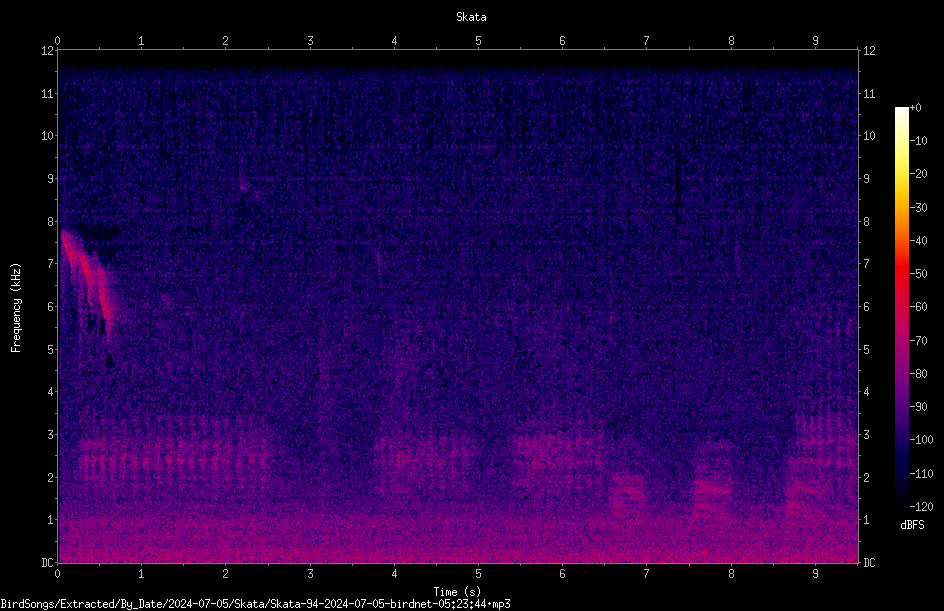Image resolution: width=944 pixels, height=611 pixels.
Task: Click the "Skata" spectrogram title
Action: pyautogui.click(x=471, y=17)
